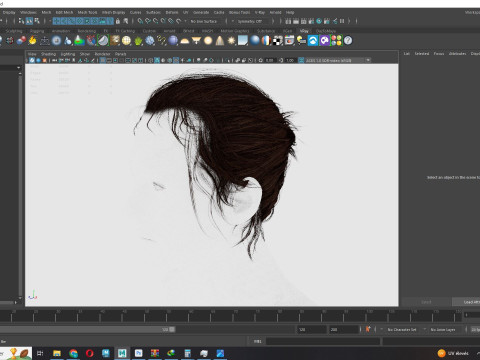
Task: Open the viewport Shading menu
Action: click(x=48, y=54)
